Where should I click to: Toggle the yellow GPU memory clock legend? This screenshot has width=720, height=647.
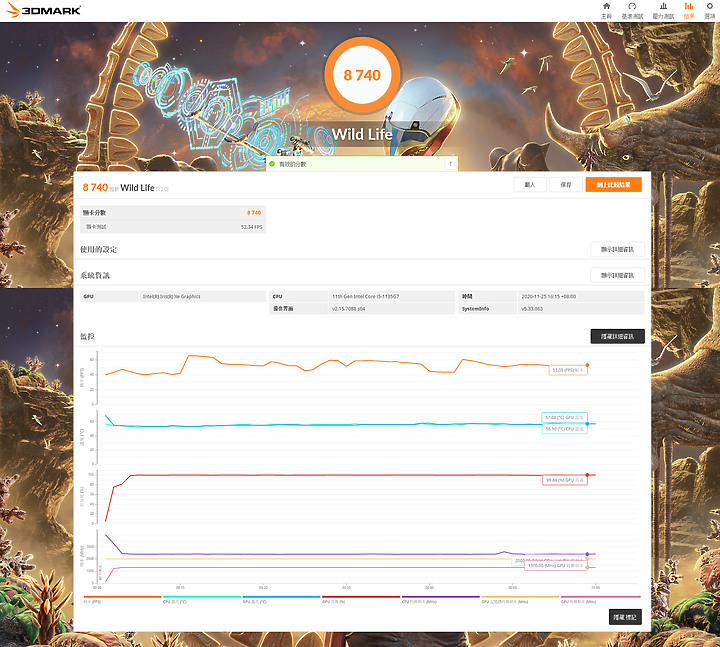point(520,600)
